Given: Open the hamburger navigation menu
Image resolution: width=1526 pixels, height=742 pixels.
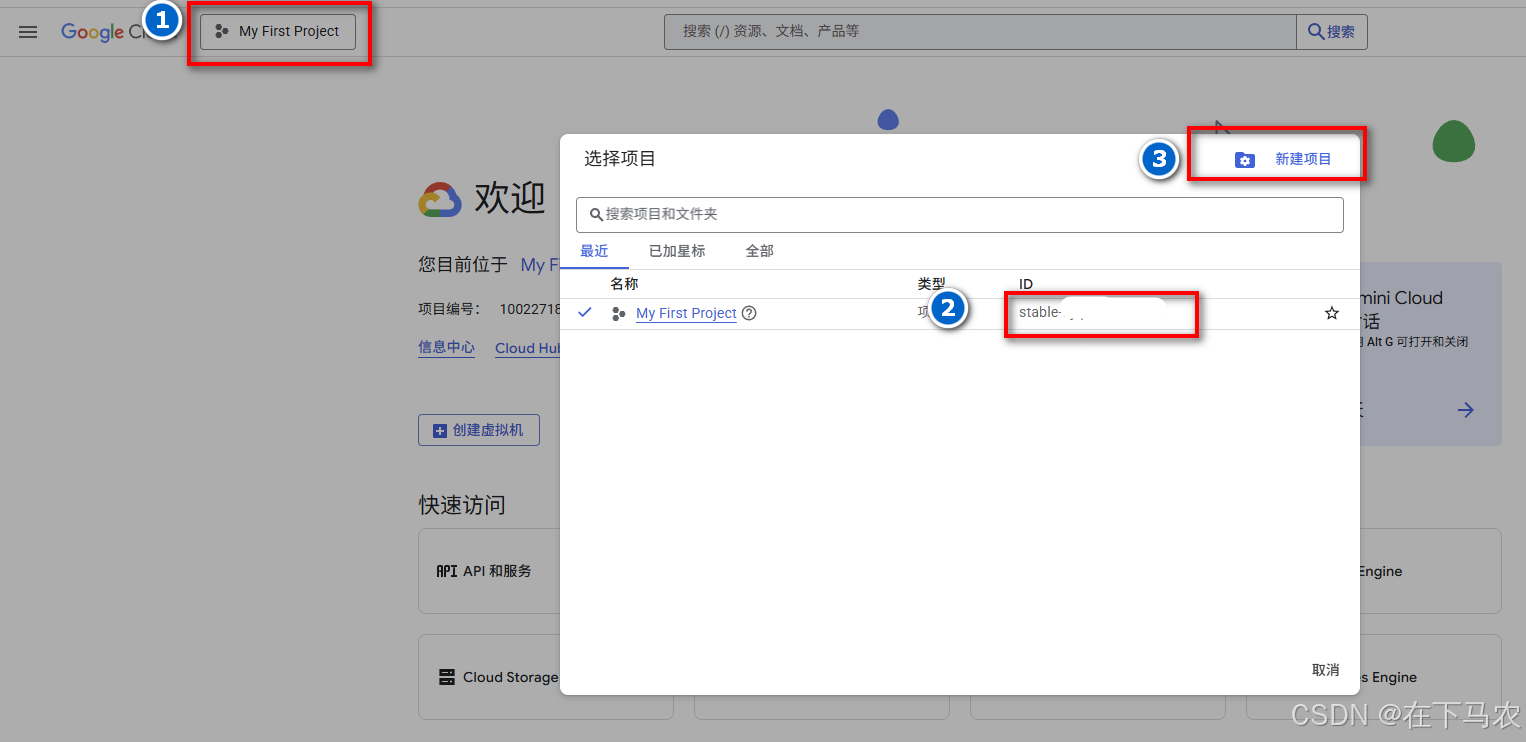Looking at the screenshot, I should [x=28, y=32].
